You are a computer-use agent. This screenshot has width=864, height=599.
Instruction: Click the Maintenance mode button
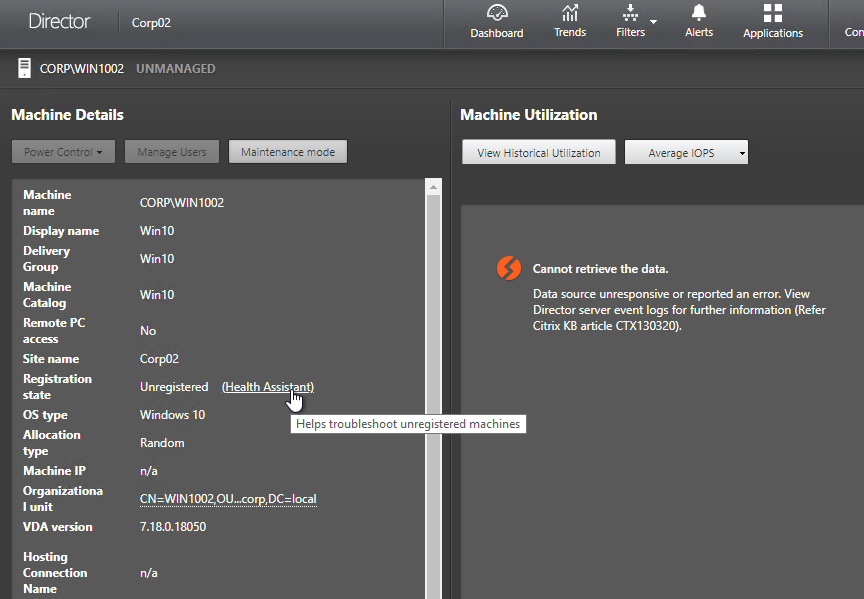pos(288,152)
